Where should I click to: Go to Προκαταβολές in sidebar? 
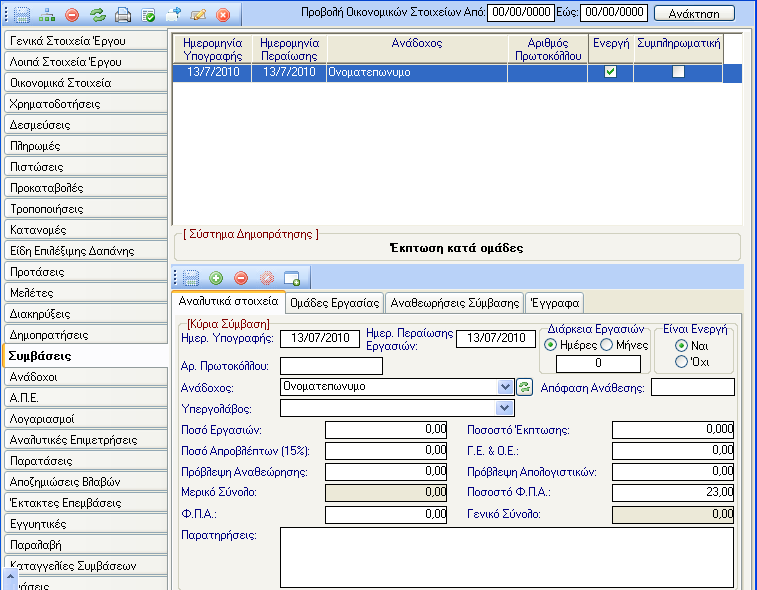click(x=86, y=188)
